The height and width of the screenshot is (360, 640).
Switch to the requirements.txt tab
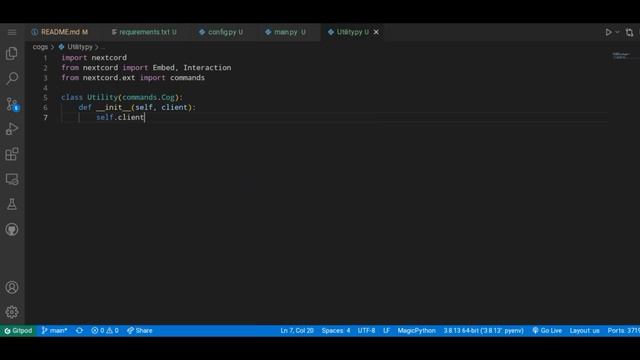point(144,32)
